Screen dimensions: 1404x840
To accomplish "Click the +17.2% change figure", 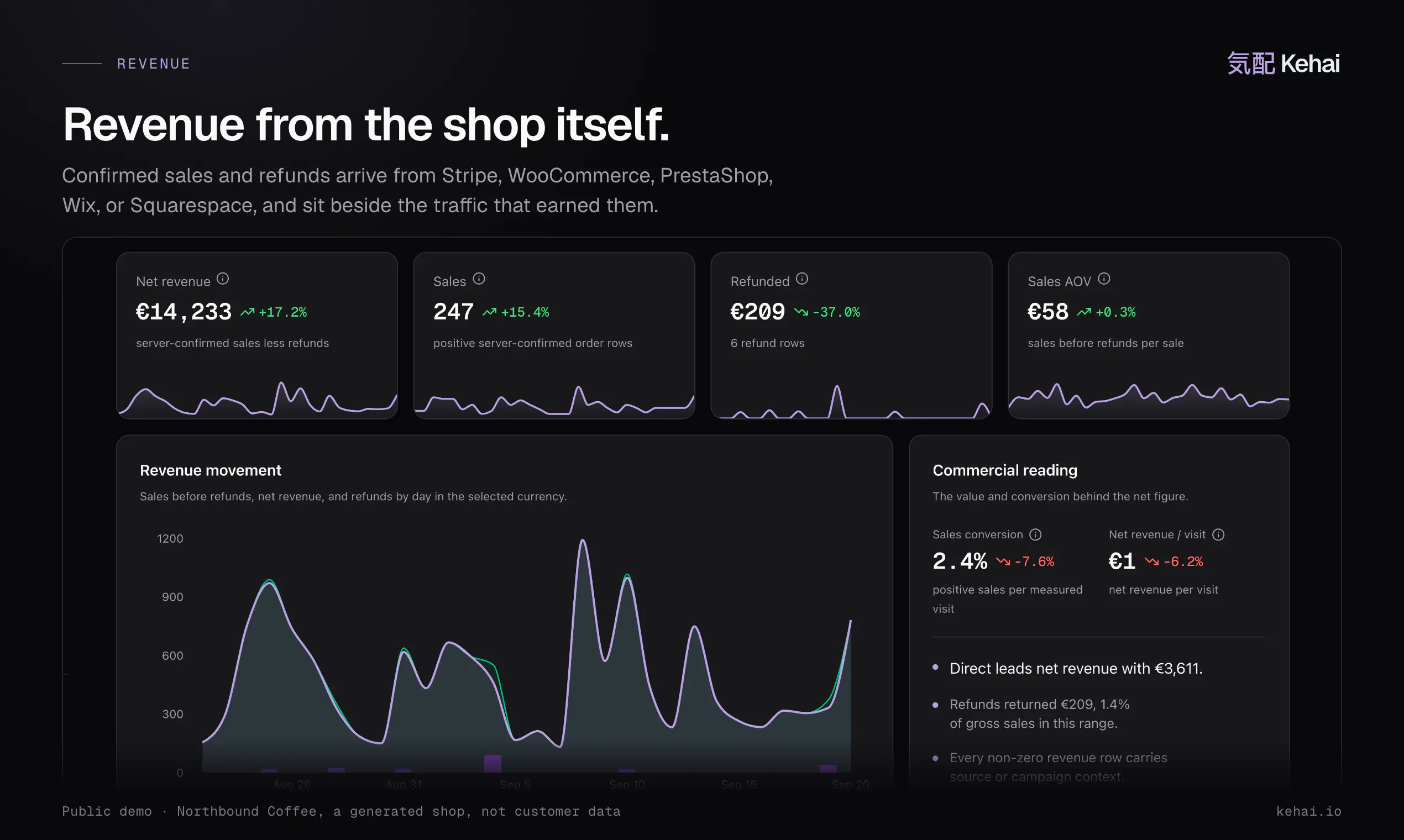I will [x=282, y=312].
